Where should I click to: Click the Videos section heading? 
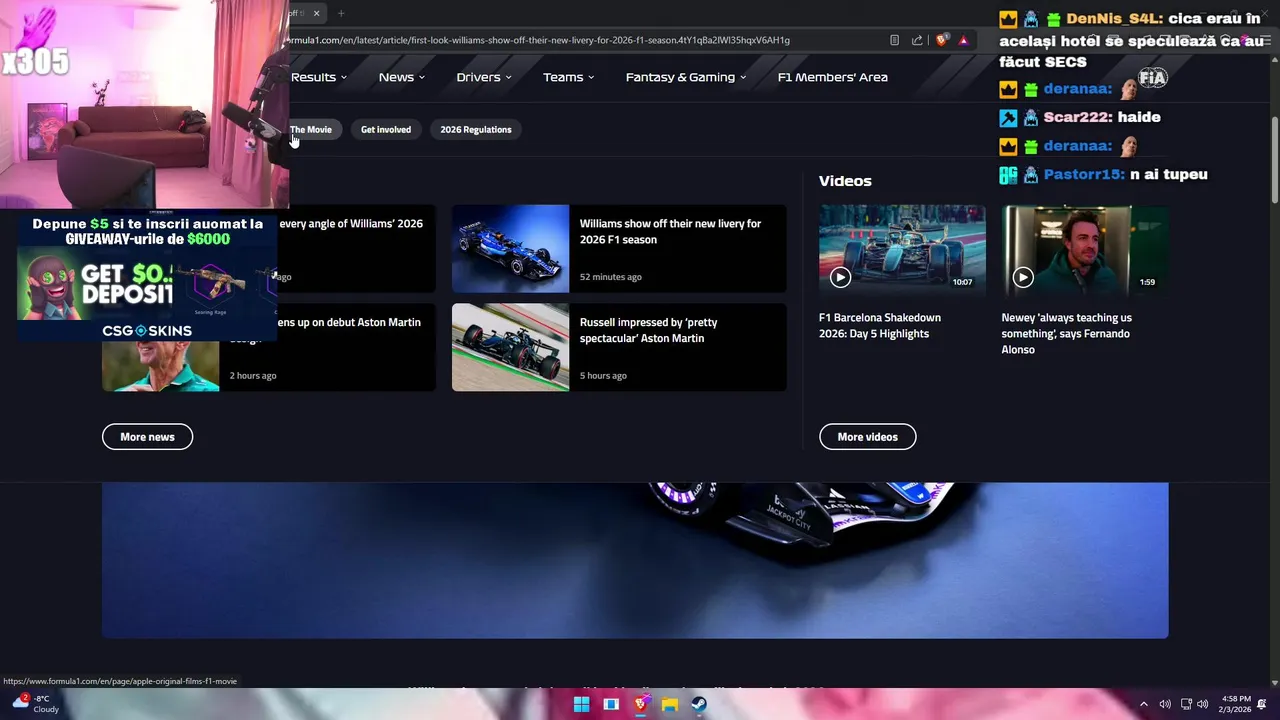(845, 181)
